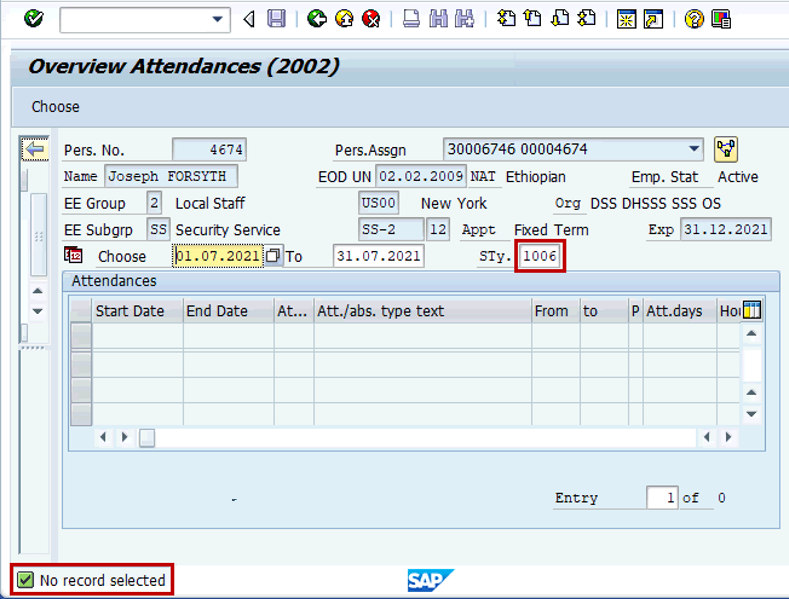Select the first attendance row selector
Screen dimensions: 789x599
pyautogui.click(x=81, y=336)
